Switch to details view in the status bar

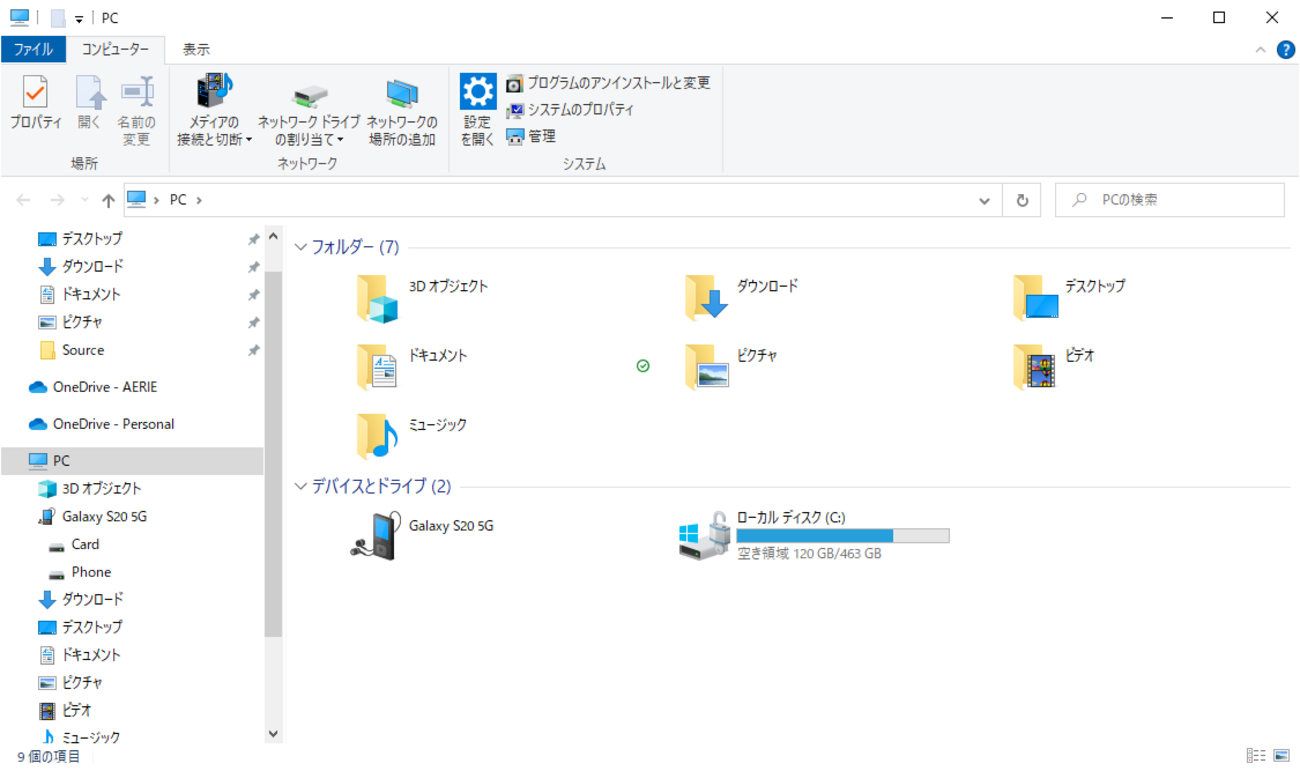pyautogui.click(x=1256, y=756)
